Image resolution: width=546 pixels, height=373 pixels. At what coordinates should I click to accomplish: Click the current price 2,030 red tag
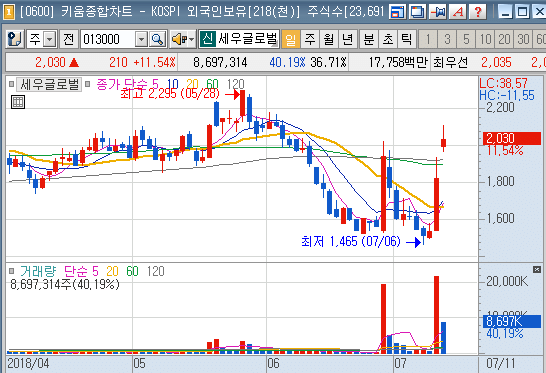(x=512, y=138)
